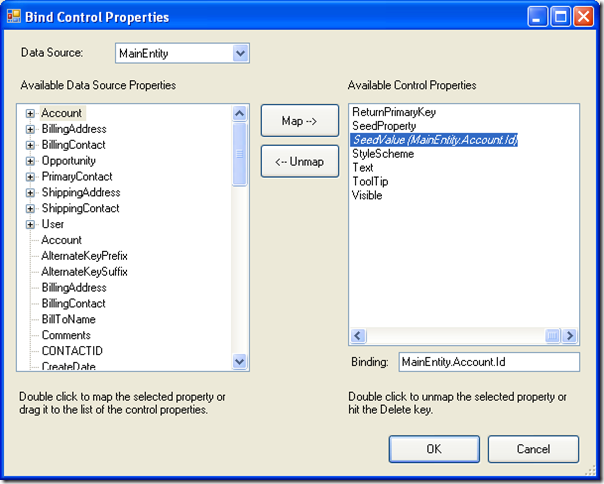Click the <-- Unmap button

point(300,161)
